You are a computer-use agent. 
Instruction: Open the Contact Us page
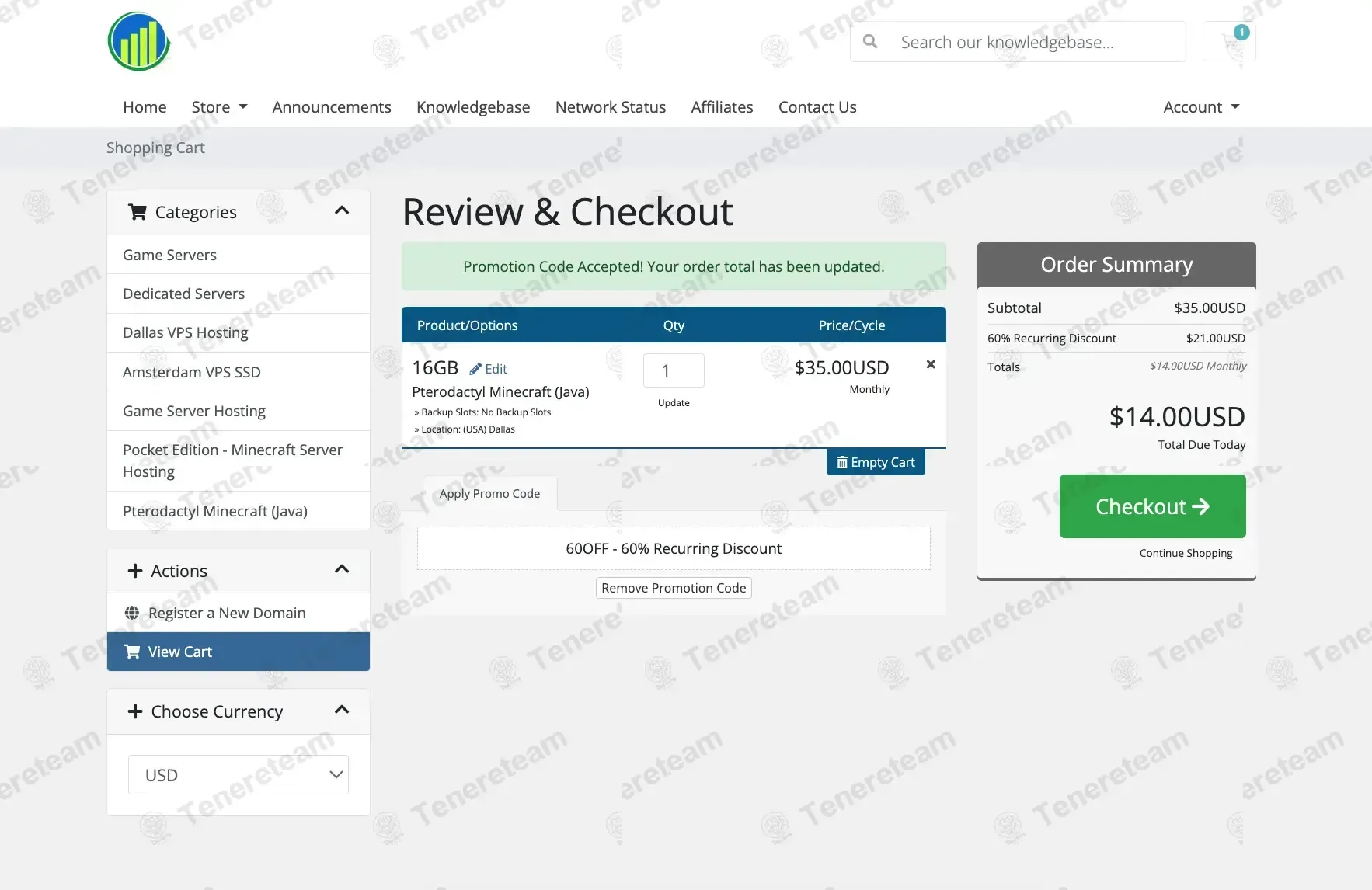click(817, 107)
